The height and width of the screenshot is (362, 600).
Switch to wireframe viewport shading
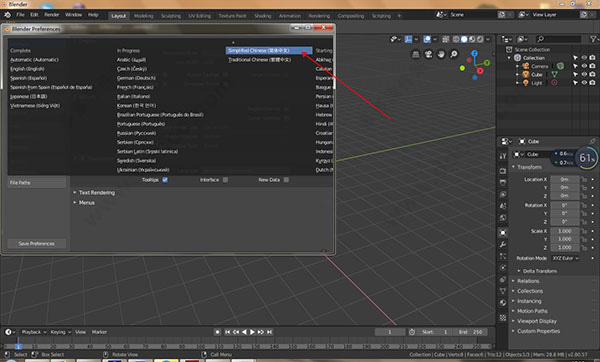[456, 39]
